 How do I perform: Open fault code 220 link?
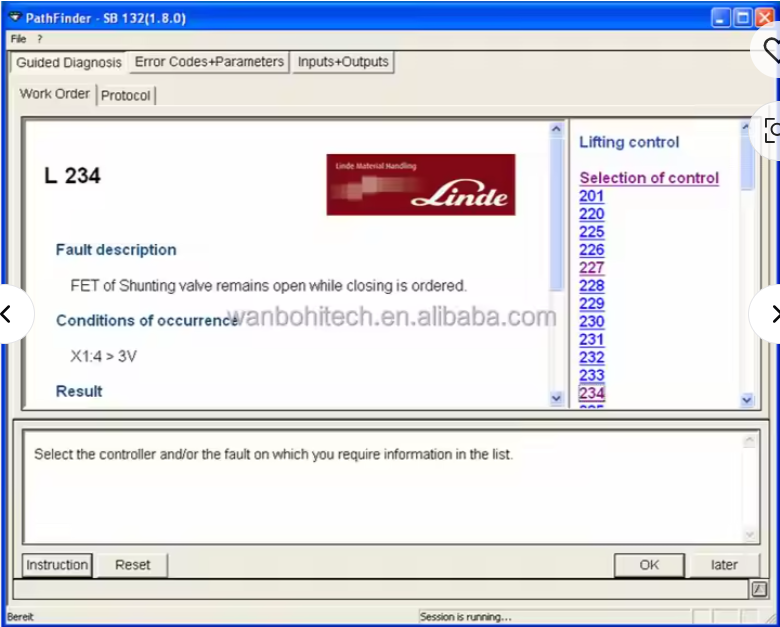(591, 214)
